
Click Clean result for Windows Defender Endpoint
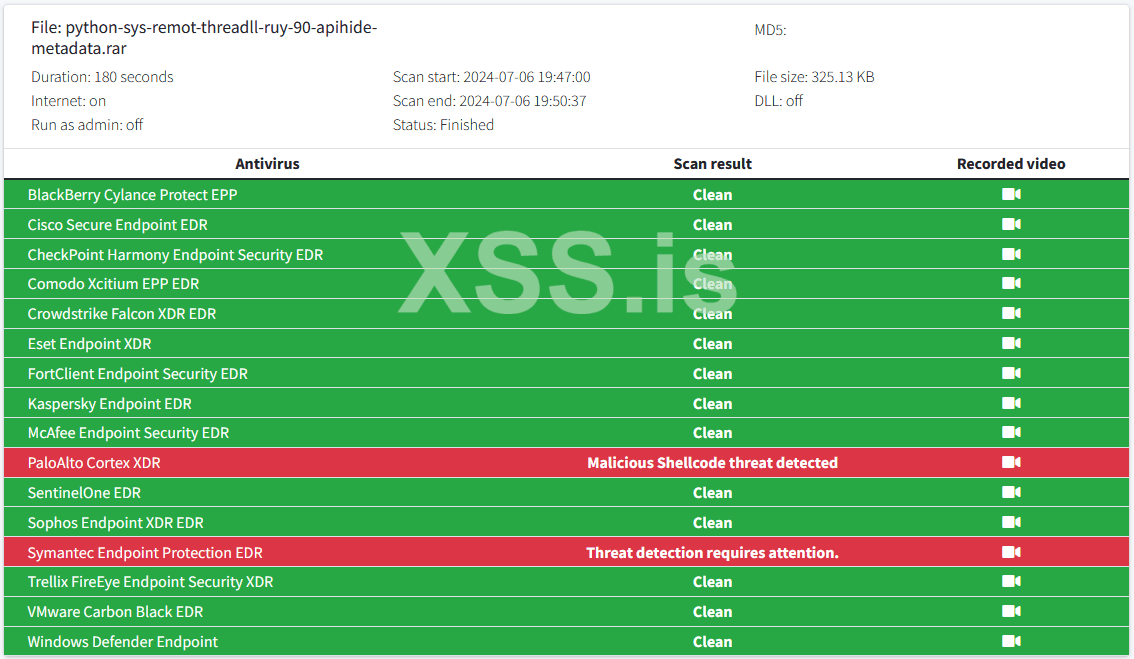[x=712, y=642]
